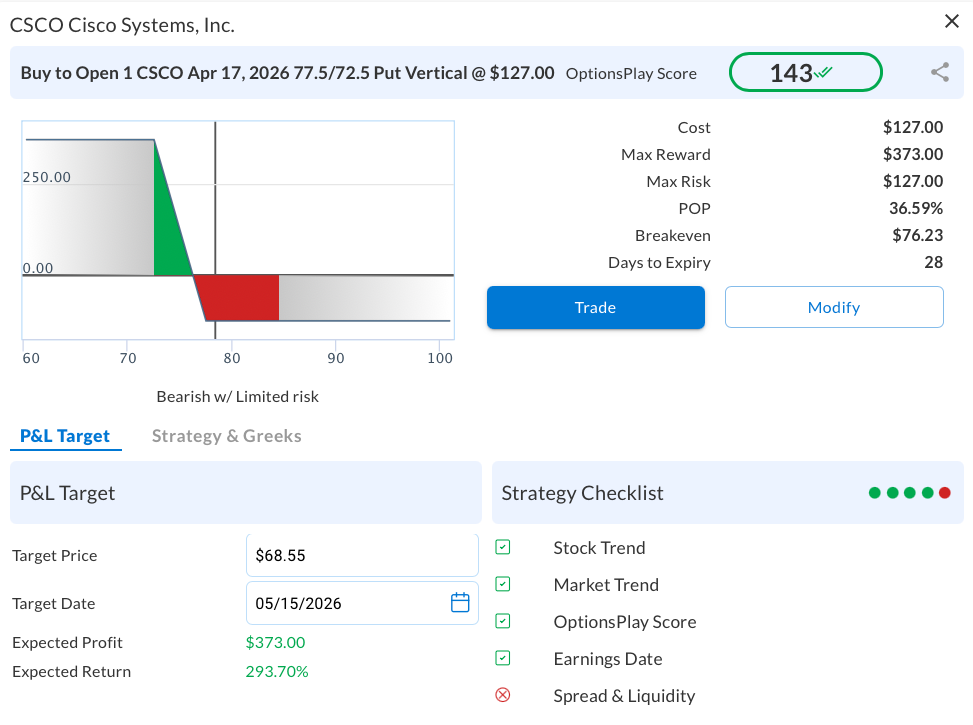Click the Earnings Date label
The height and width of the screenshot is (725, 973).
click(x=608, y=659)
